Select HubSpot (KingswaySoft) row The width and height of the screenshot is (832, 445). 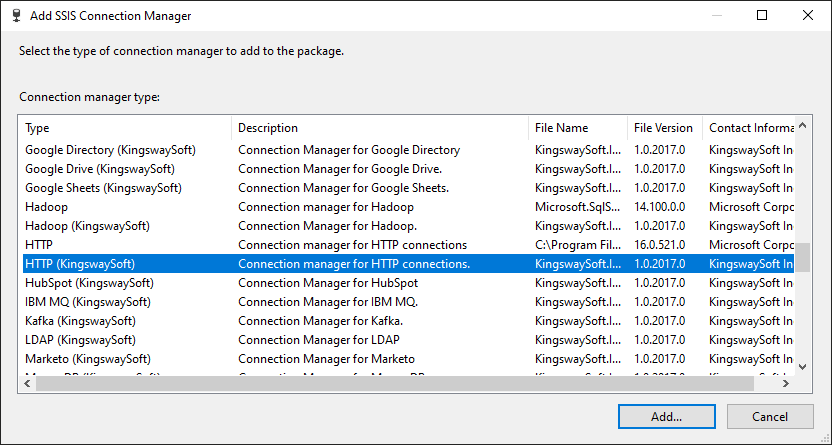408,283
